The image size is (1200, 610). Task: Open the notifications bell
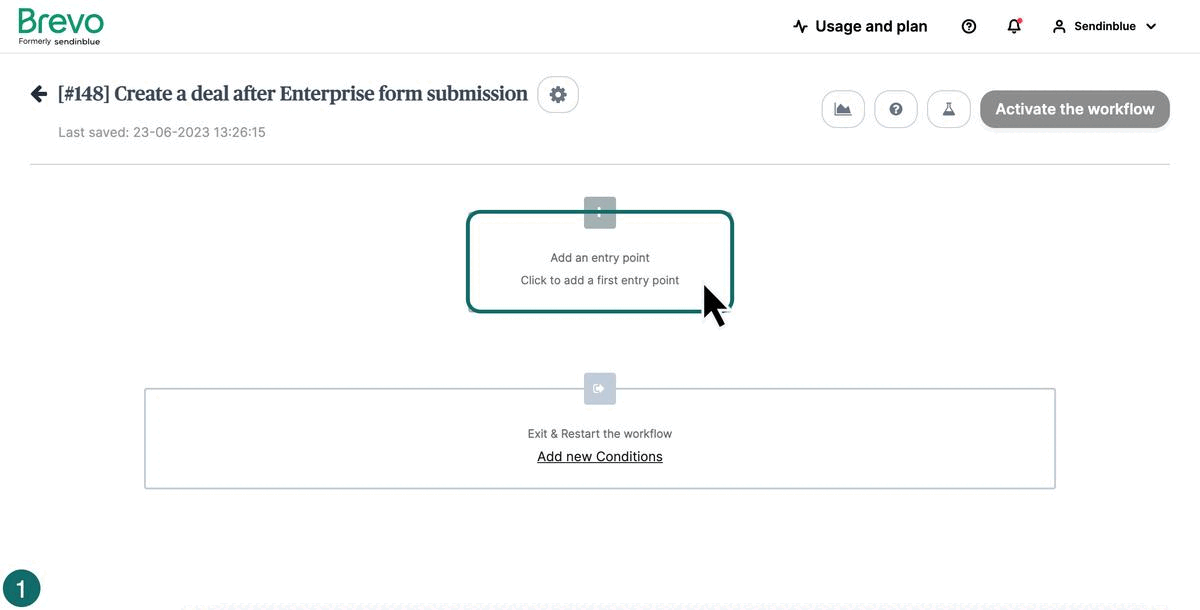pyautogui.click(x=1014, y=27)
